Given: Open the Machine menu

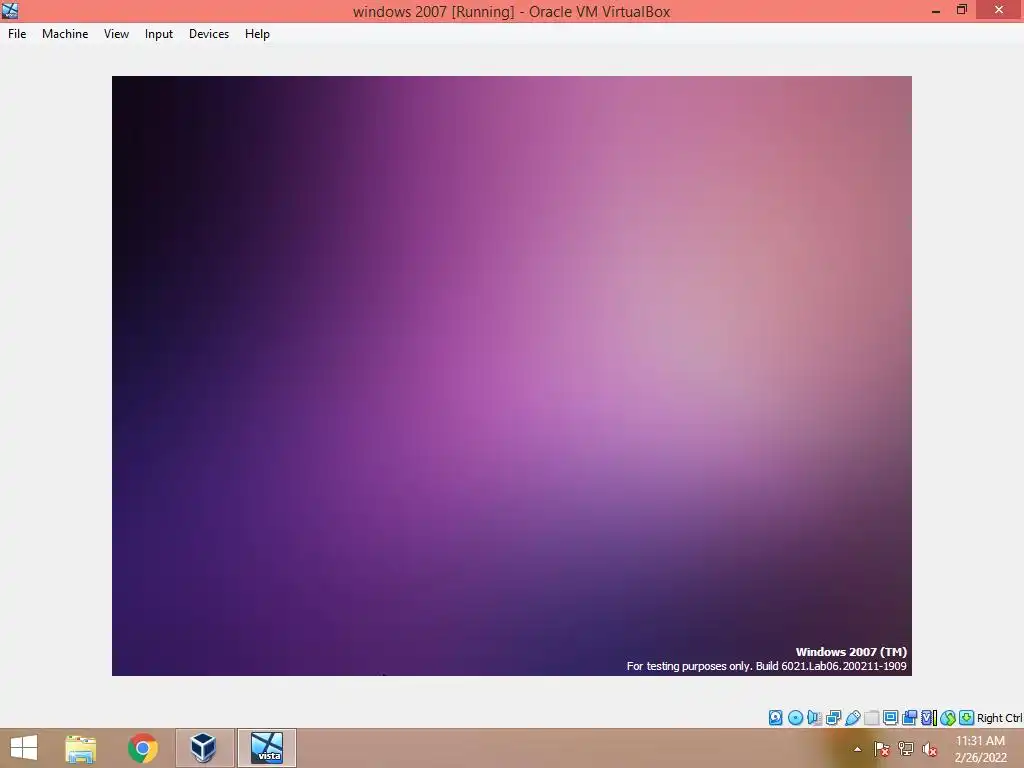Looking at the screenshot, I should click(65, 34).
